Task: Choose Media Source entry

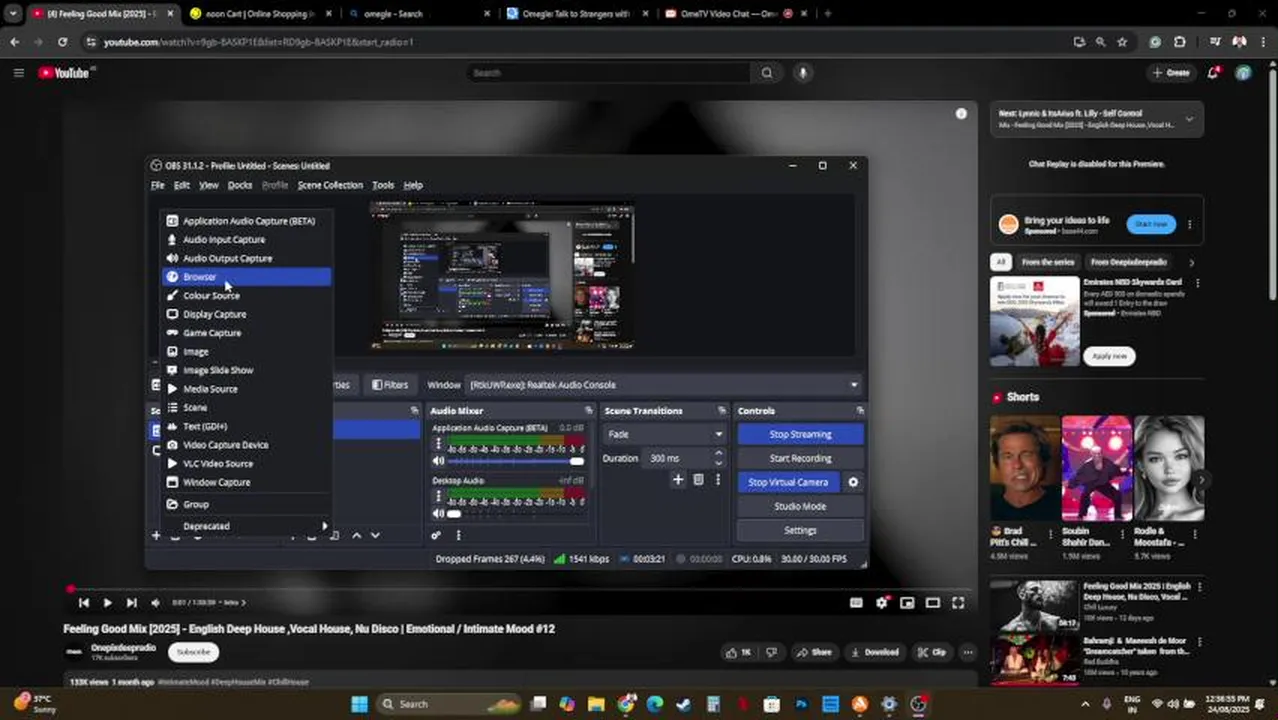Action: [246, 389]
